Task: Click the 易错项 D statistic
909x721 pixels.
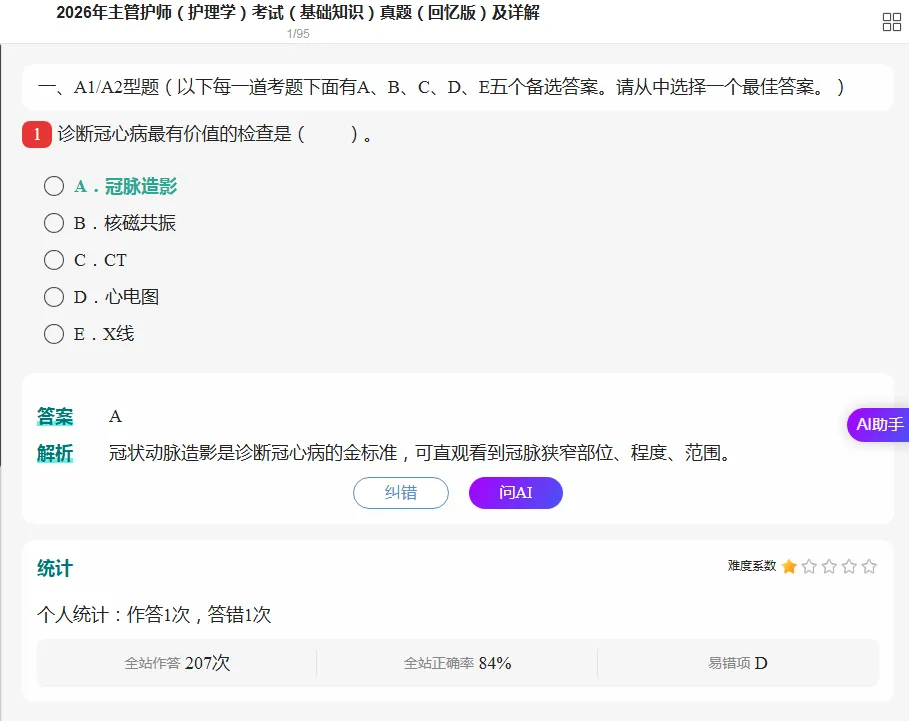Action: point(737,663)
